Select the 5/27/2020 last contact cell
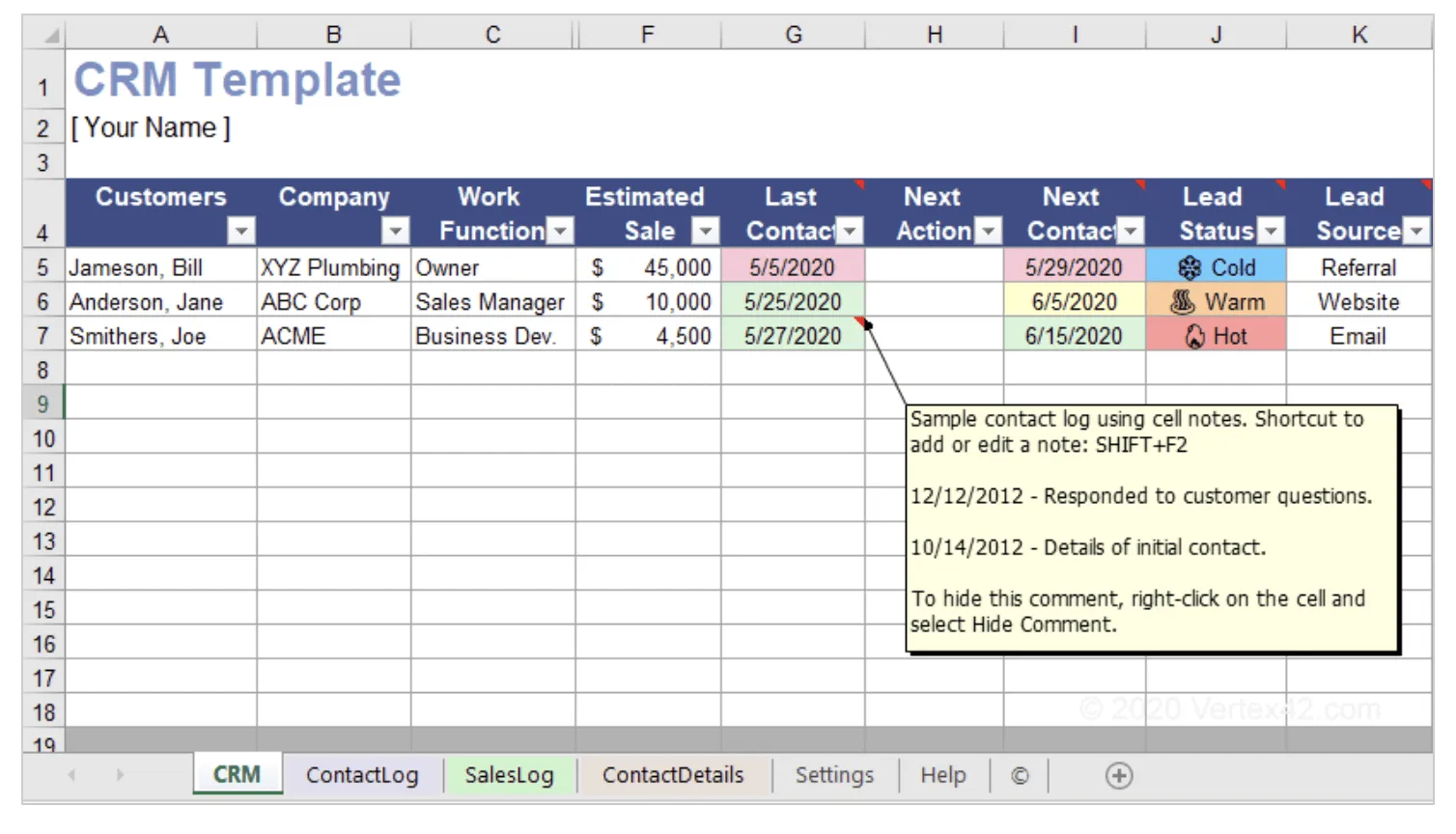The height and width of the screenshot is (834, 1456). click(x=793, y=336)
